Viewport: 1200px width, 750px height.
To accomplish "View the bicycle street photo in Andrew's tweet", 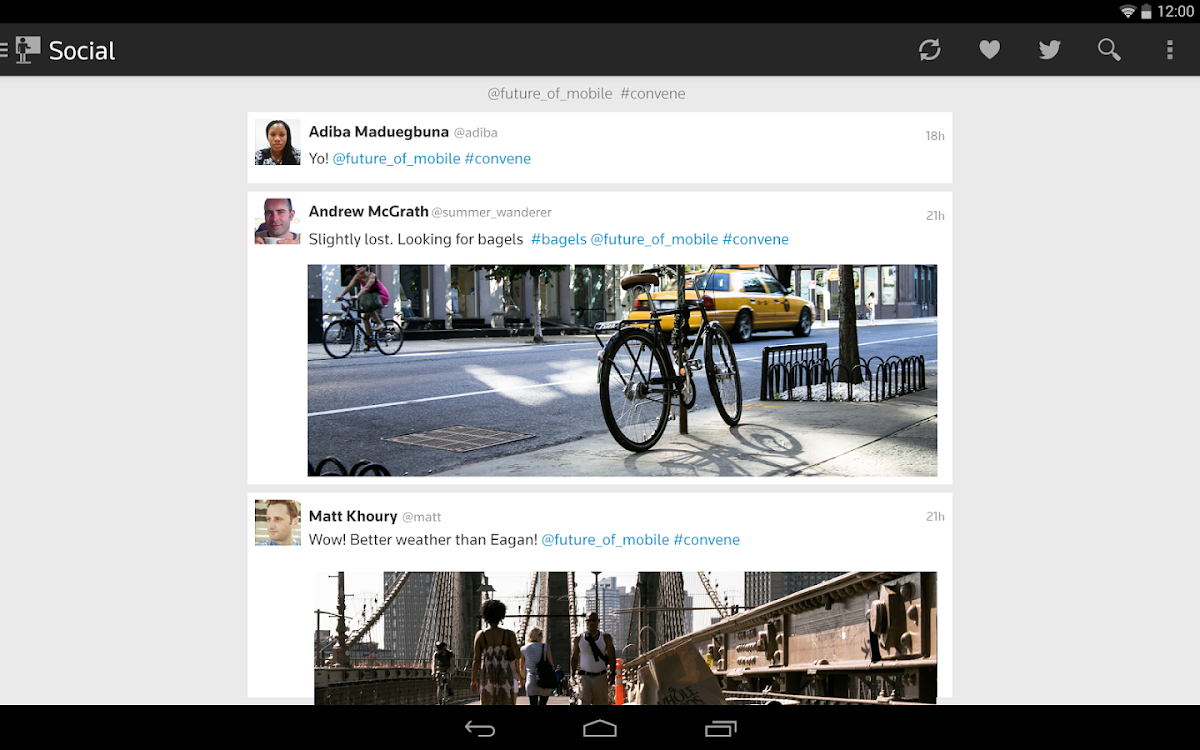I will tap(622, 370).
